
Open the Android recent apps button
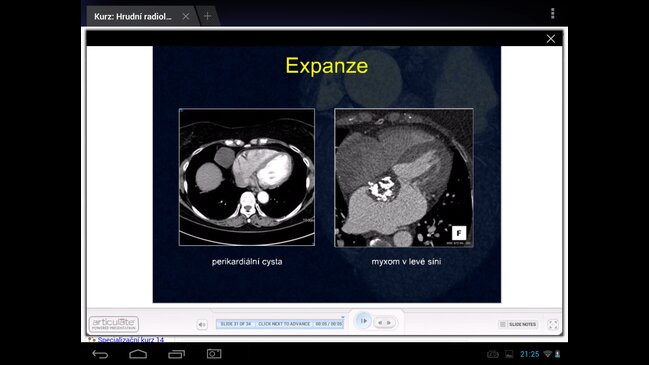[176, 354]
